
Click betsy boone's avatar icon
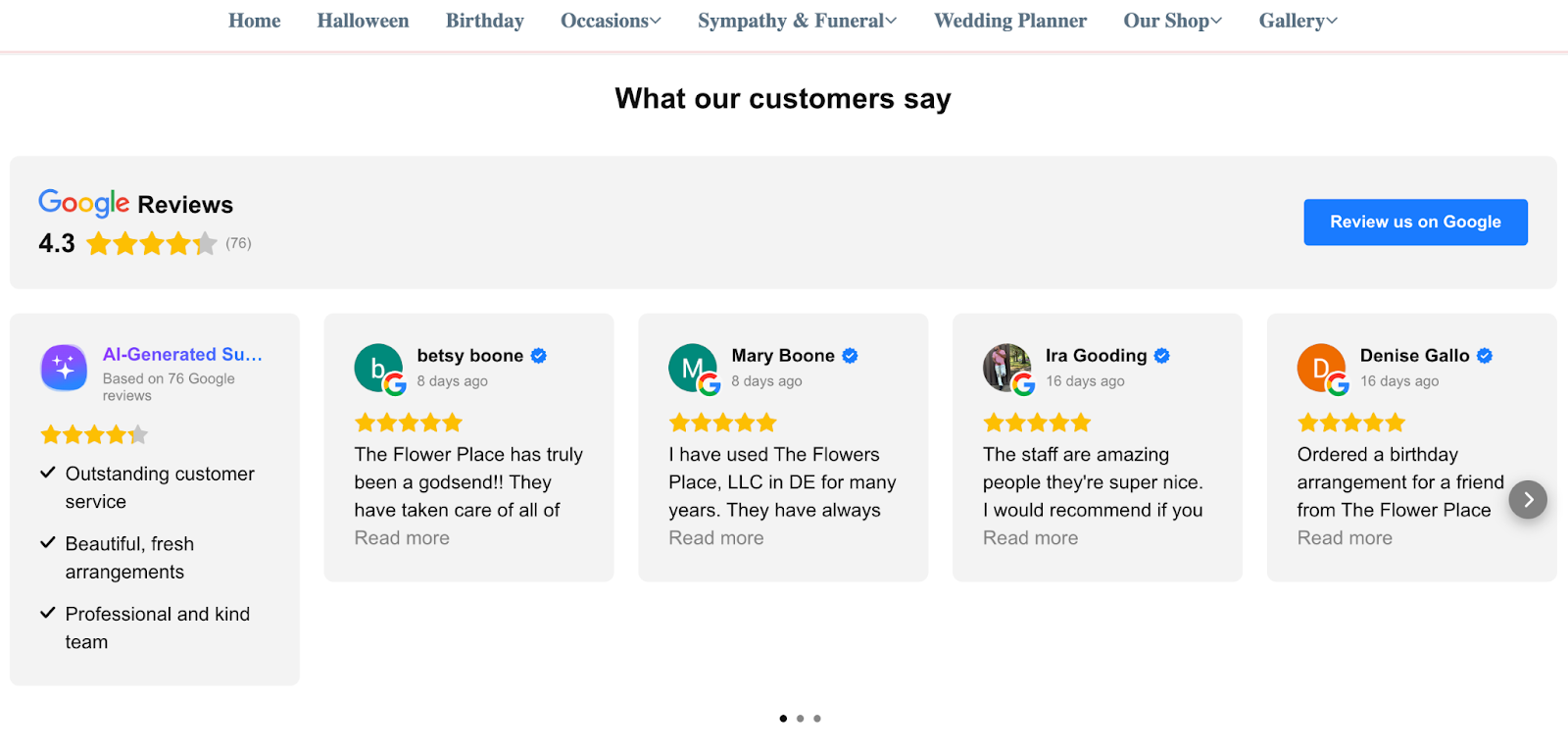tap(378, 368)
